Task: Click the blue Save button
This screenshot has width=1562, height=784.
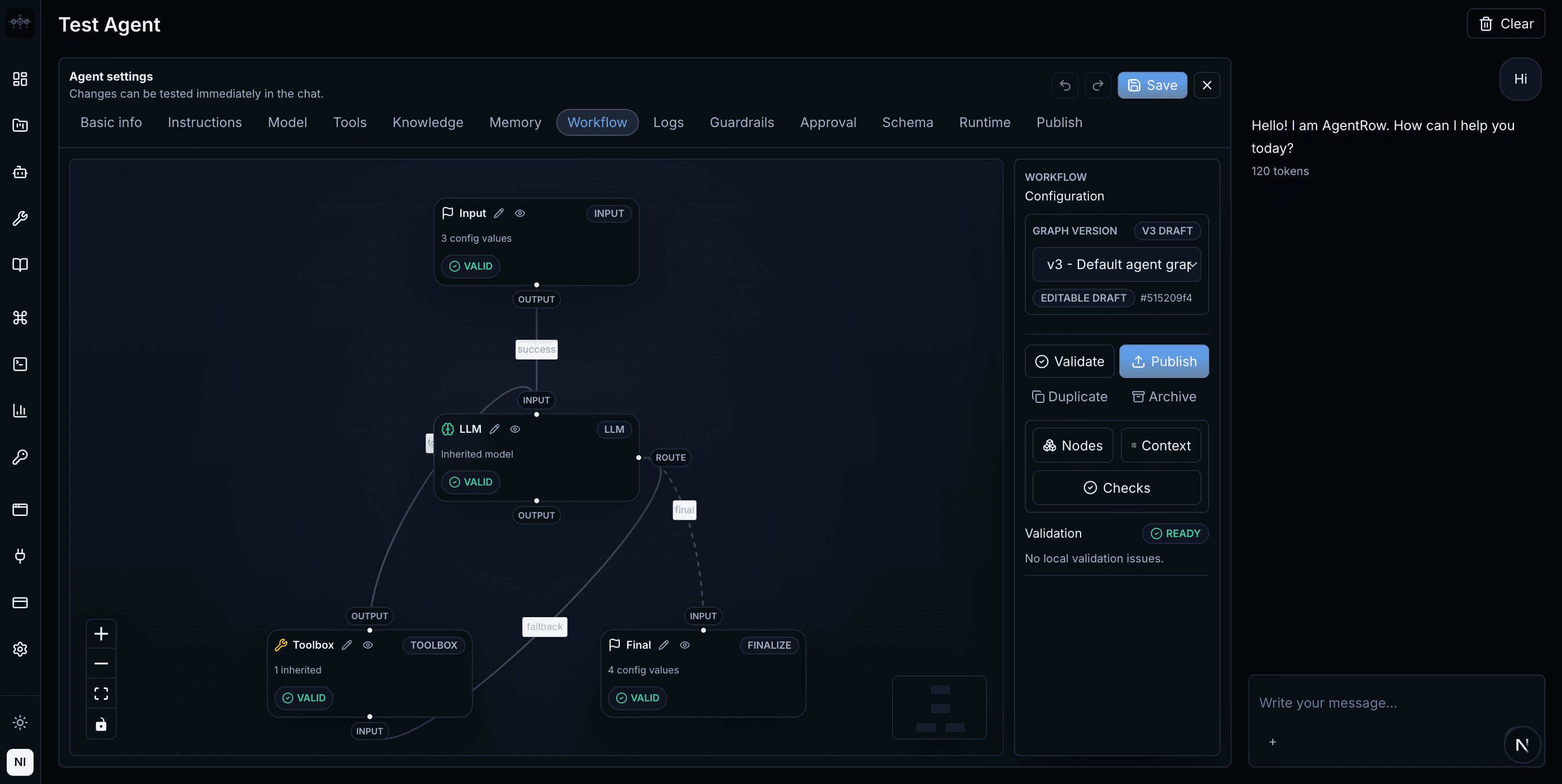Action: [x=1152, y=86]
